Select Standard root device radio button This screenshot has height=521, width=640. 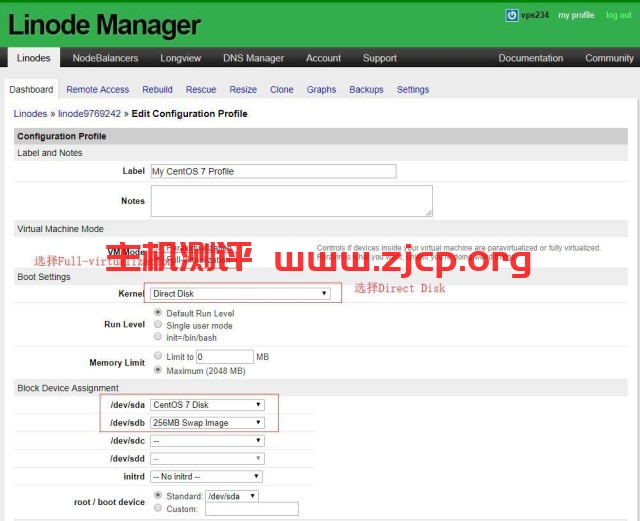point(158,495)
